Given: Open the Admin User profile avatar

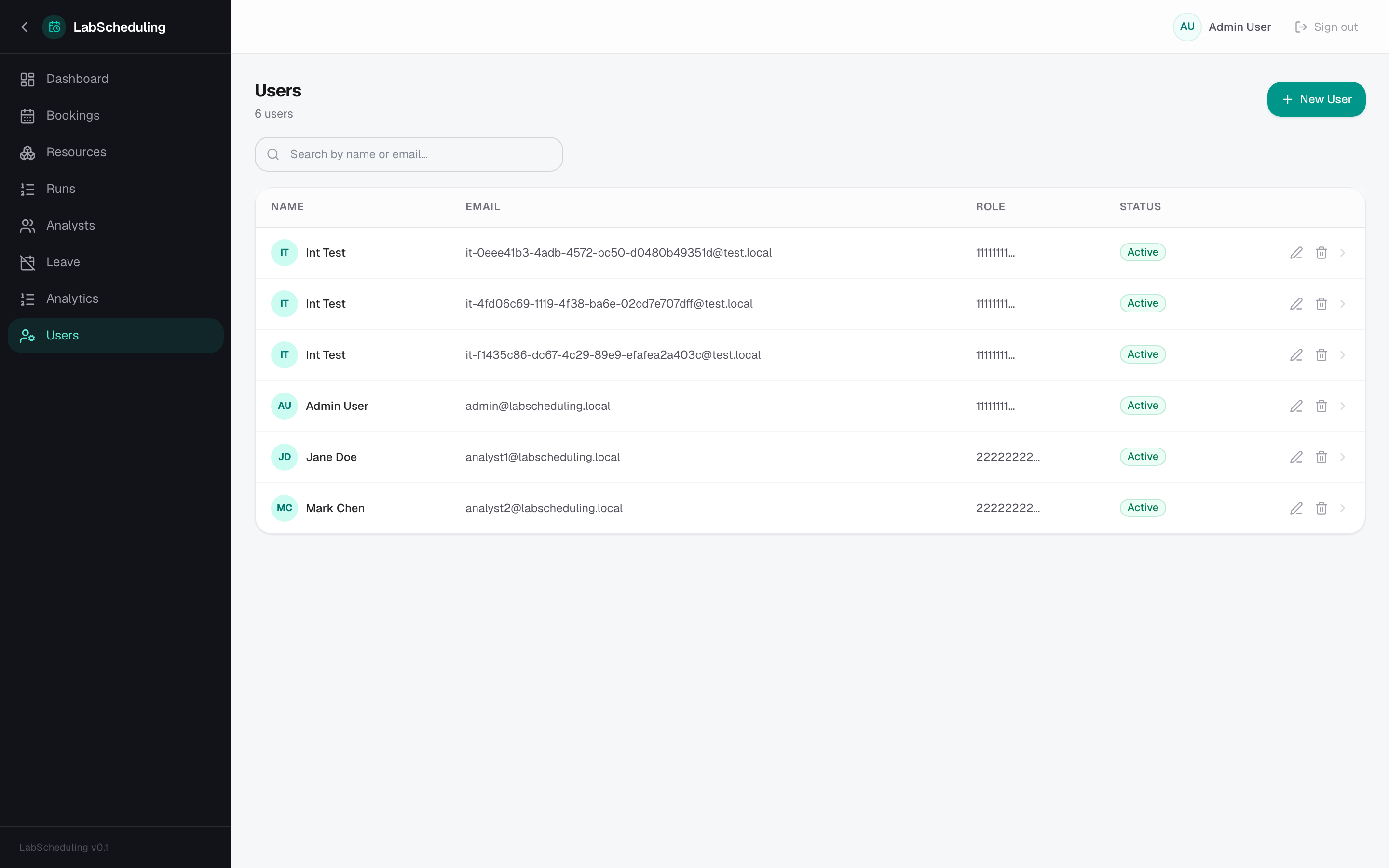Looking at the screenshot, I should pyautogui.click(x=1187, y=27).
